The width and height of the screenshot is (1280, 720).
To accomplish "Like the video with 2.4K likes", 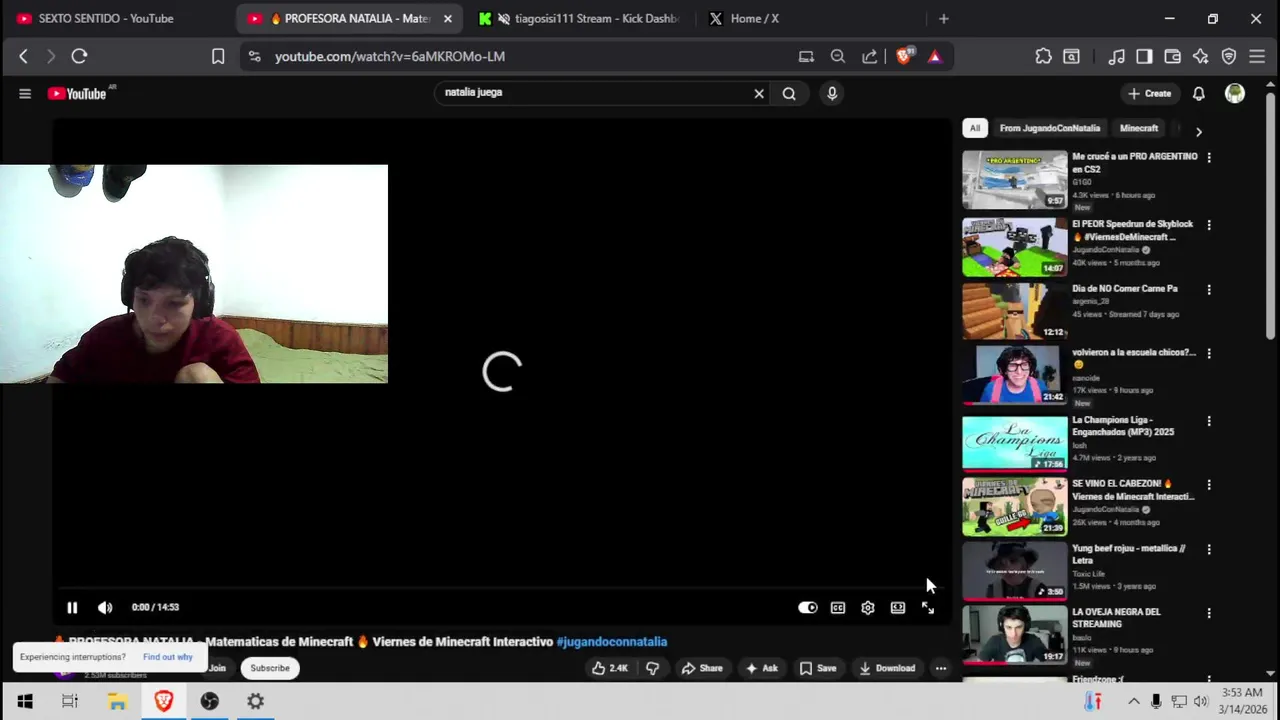I will click(610, 668).
